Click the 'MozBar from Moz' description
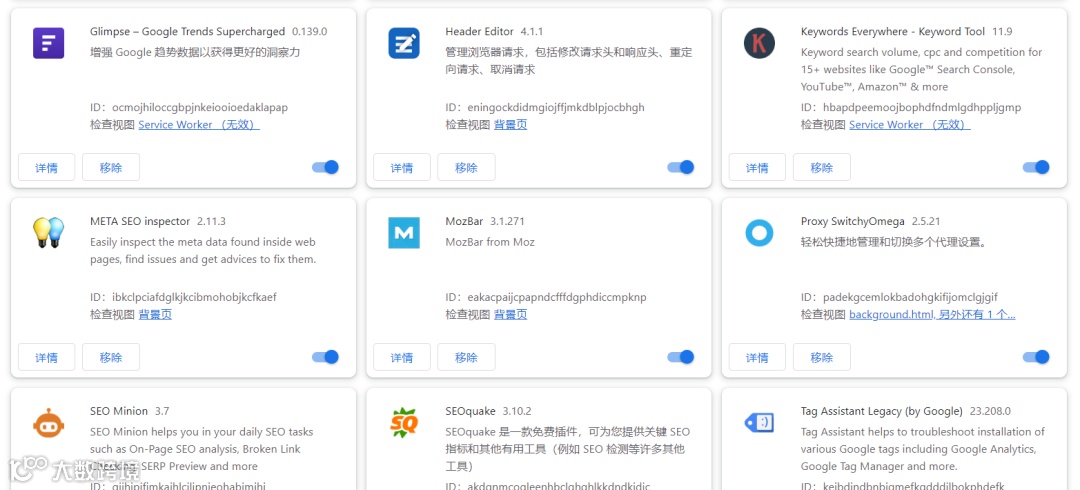This screenshot has width=1080, height=490. coord(490,242)
